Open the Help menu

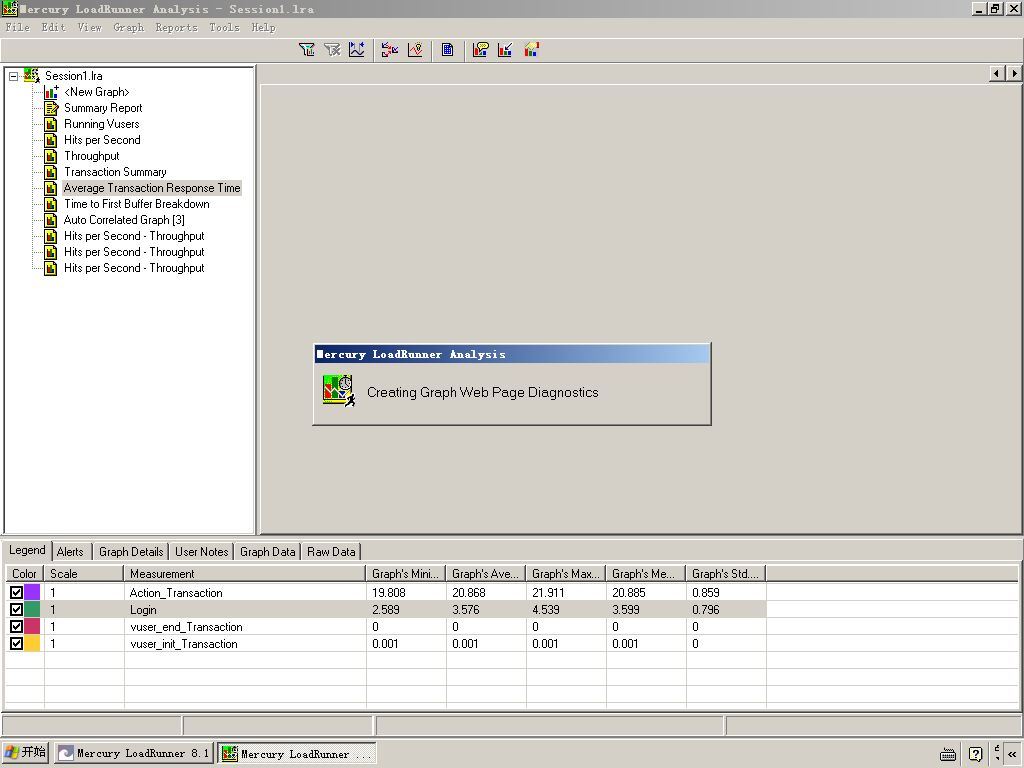point(263,27)
